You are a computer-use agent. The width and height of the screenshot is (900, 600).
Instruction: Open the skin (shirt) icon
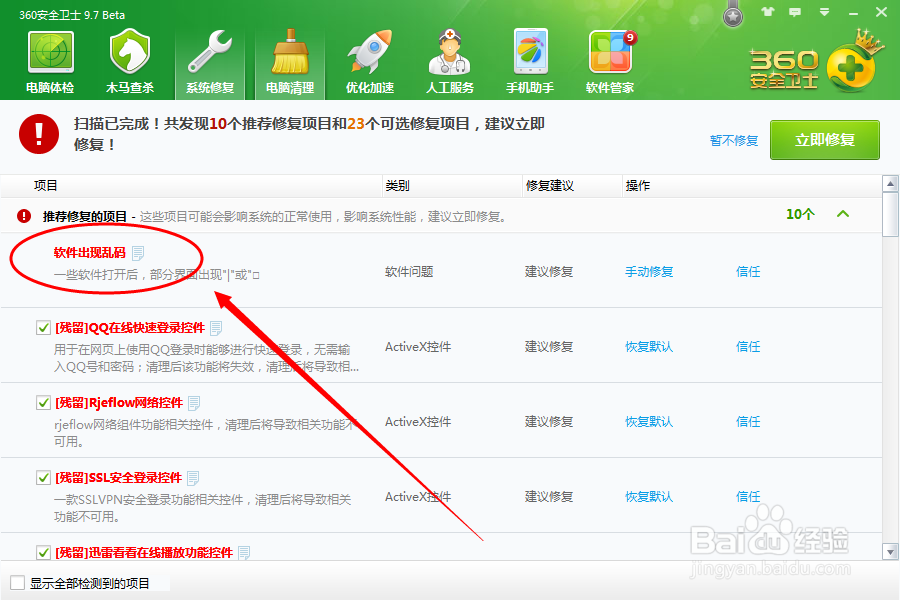tap(767, 11)
